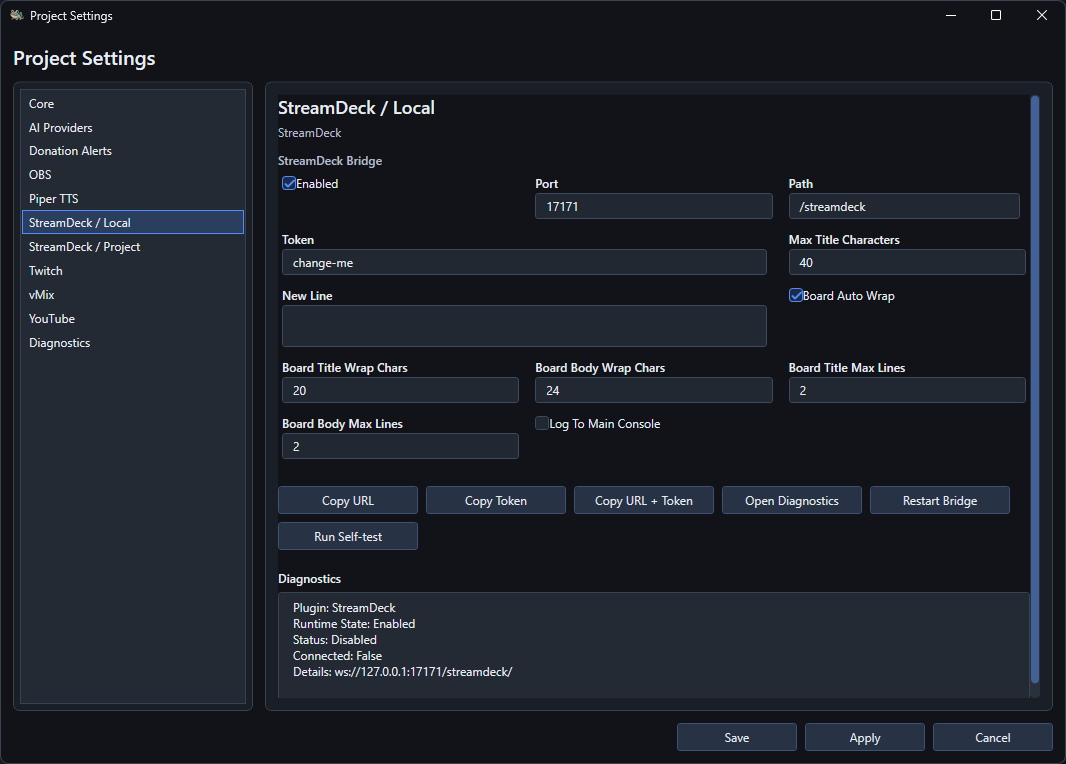The height and width of the screenshot is (764, 1066).
Task: Click 'Connected: False' diagnostics line
Action: [x=337, y=656]
